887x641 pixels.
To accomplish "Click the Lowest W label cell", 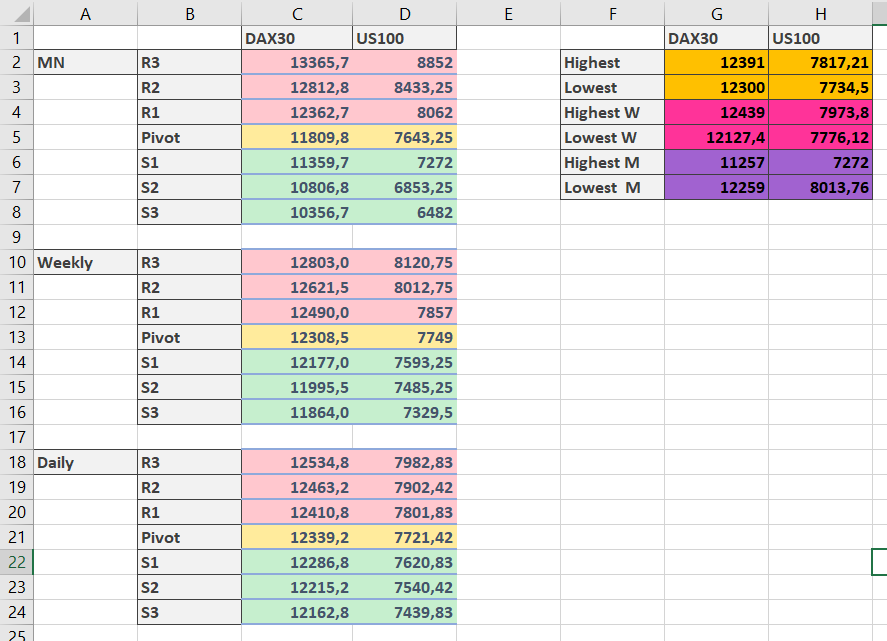I will tap(613, 137).
